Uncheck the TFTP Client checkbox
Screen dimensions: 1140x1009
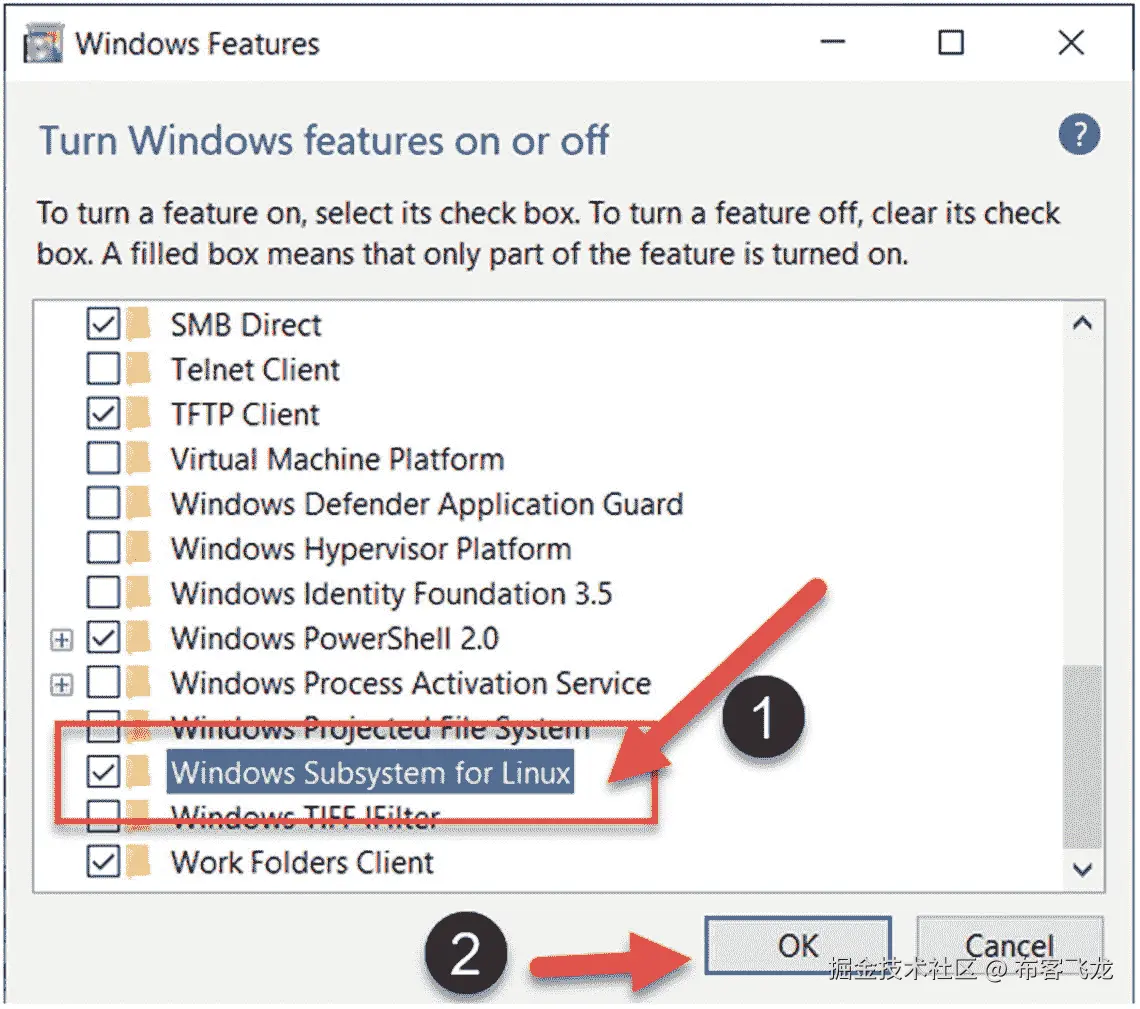coord(103,414)
